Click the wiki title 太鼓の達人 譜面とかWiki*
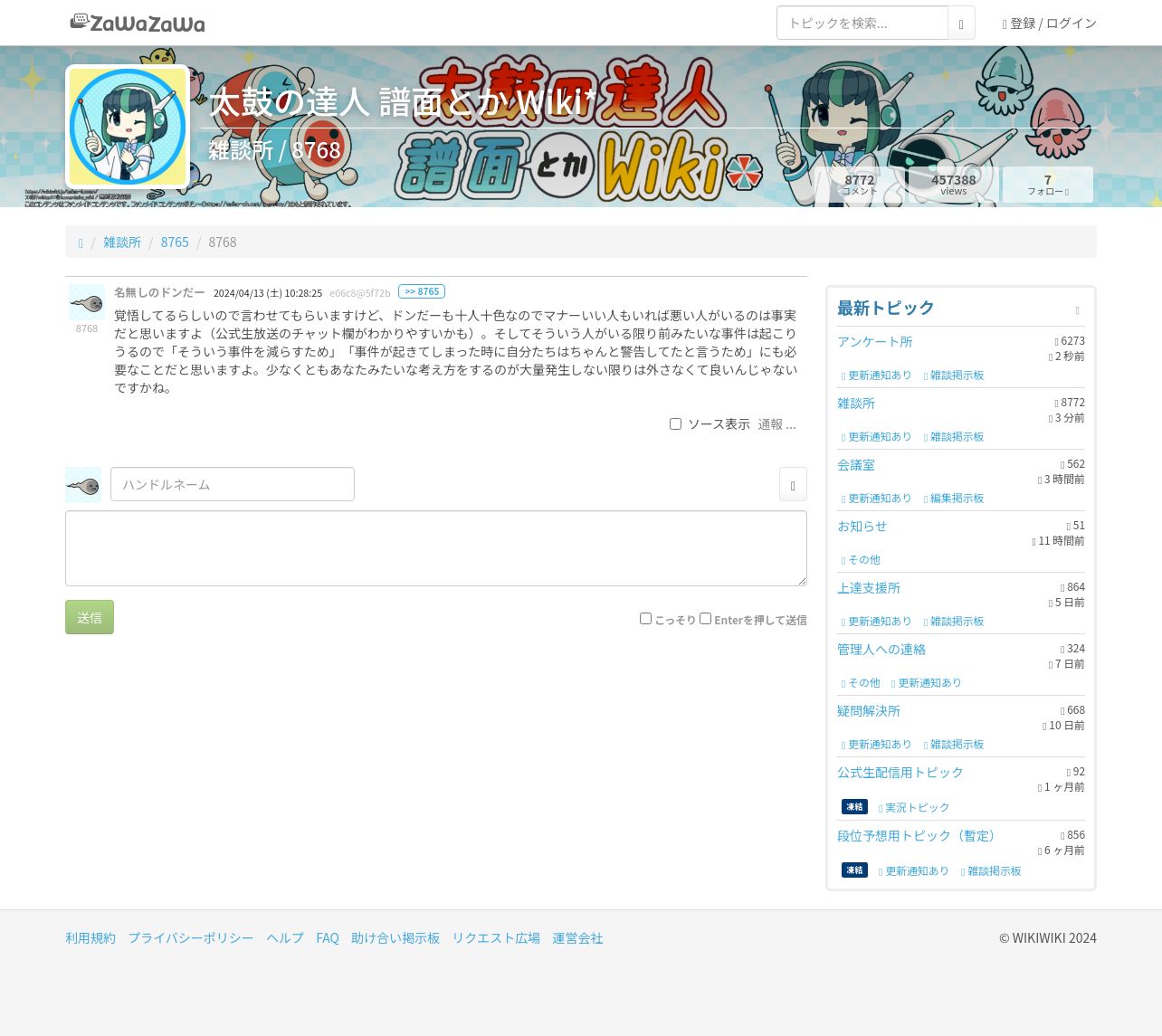The height and width of the screenshot is (1036, 1162). pos(403,101)
